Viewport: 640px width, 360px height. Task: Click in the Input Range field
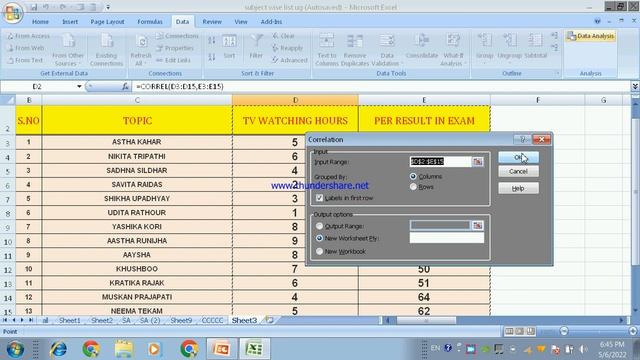click(x=440, y=162)
